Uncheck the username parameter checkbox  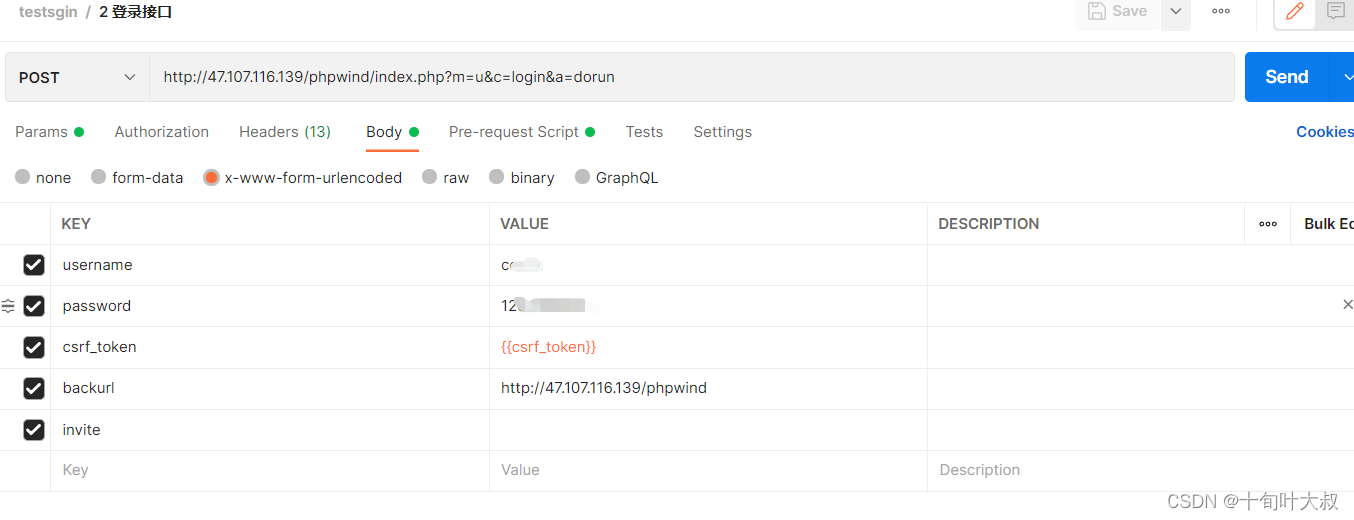point(34,265)
